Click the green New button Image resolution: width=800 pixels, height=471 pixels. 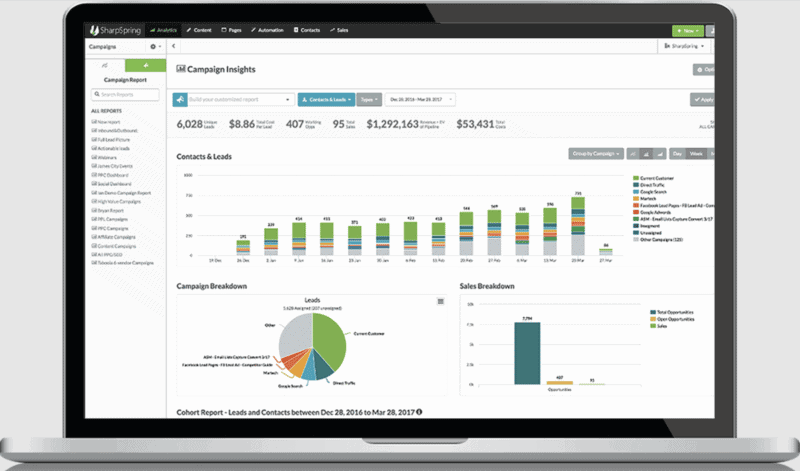click(688, 31)
